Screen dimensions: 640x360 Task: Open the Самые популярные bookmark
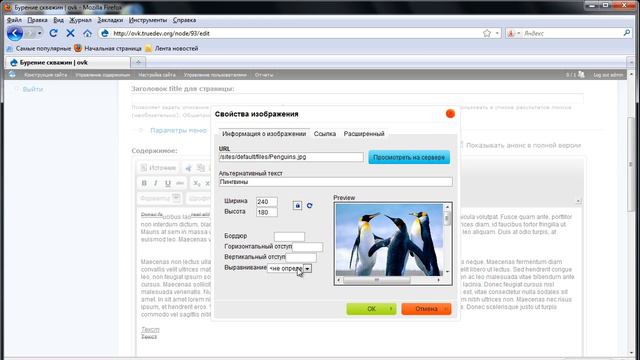click(39, 48)
